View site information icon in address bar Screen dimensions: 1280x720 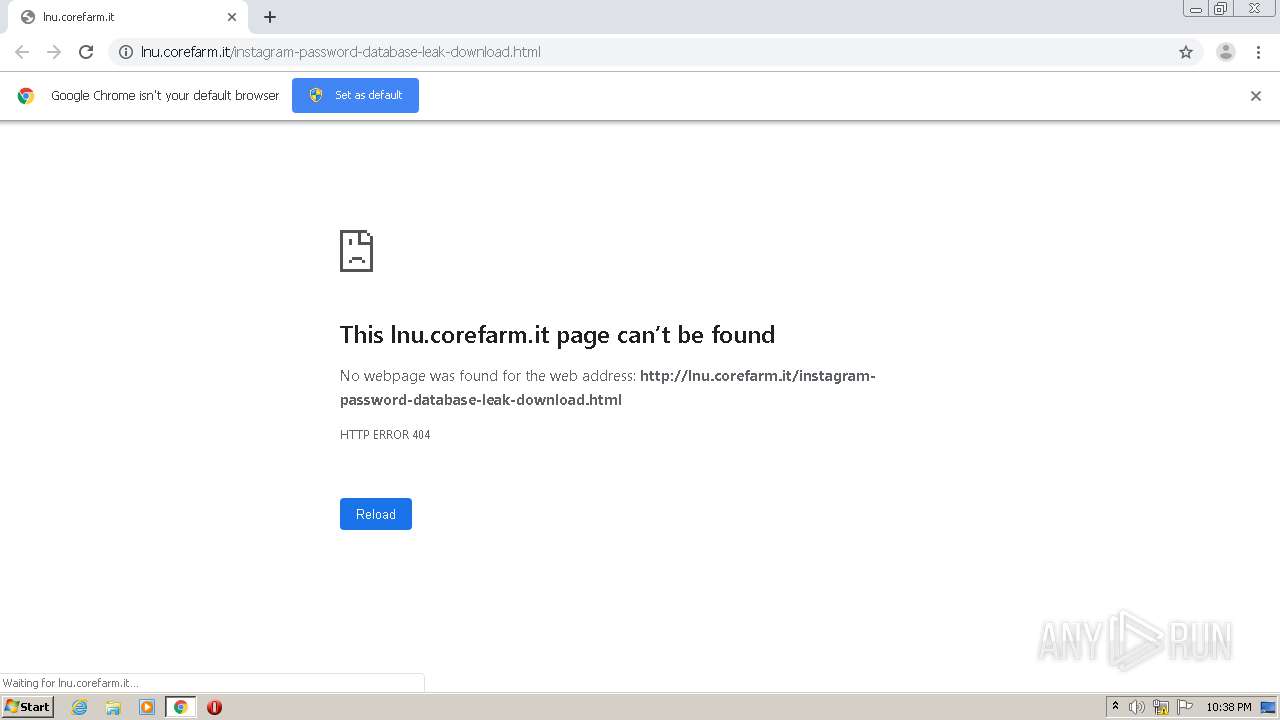tap(126, 52)
